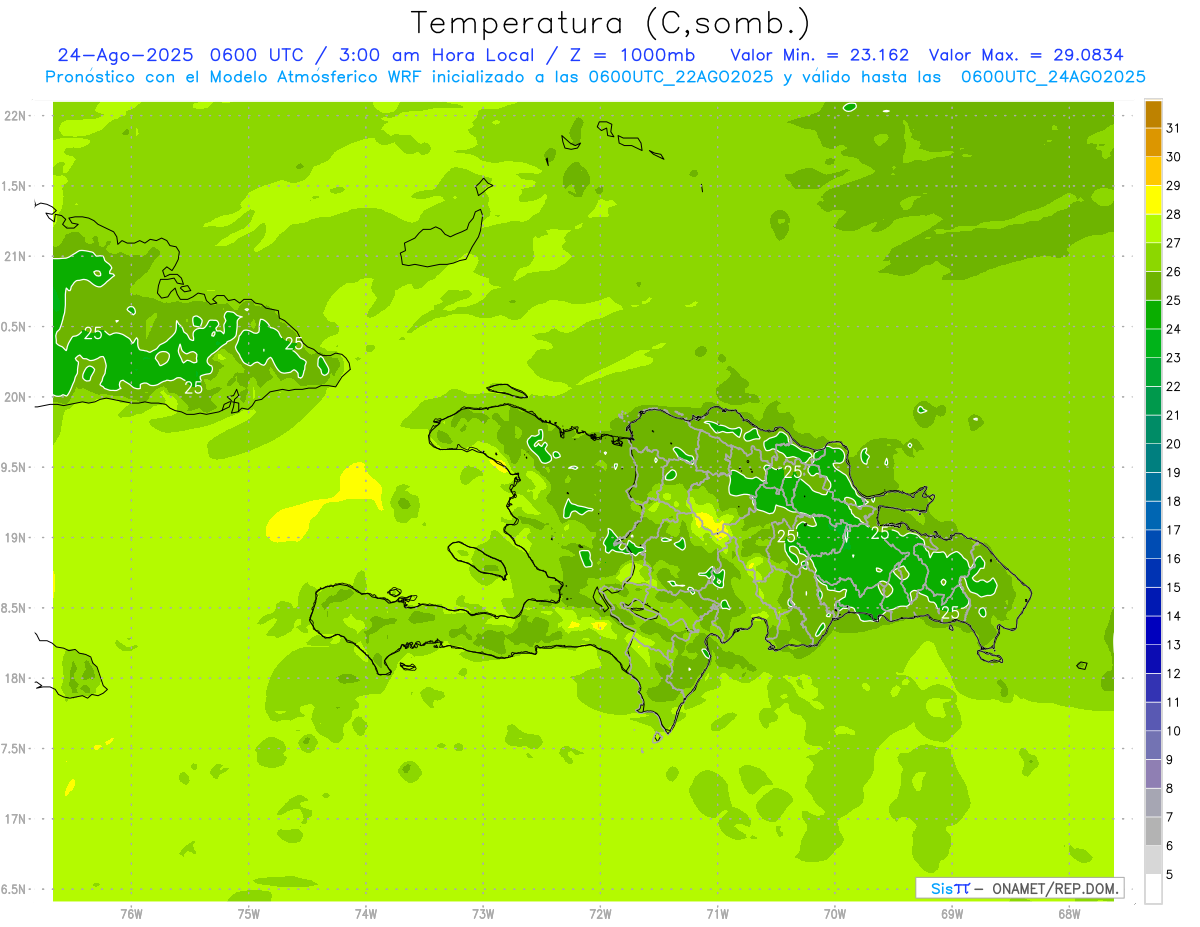Click the "19N" latitude label
The height and width of the screenshot is (927, 1200).
[x=14, y=538]
